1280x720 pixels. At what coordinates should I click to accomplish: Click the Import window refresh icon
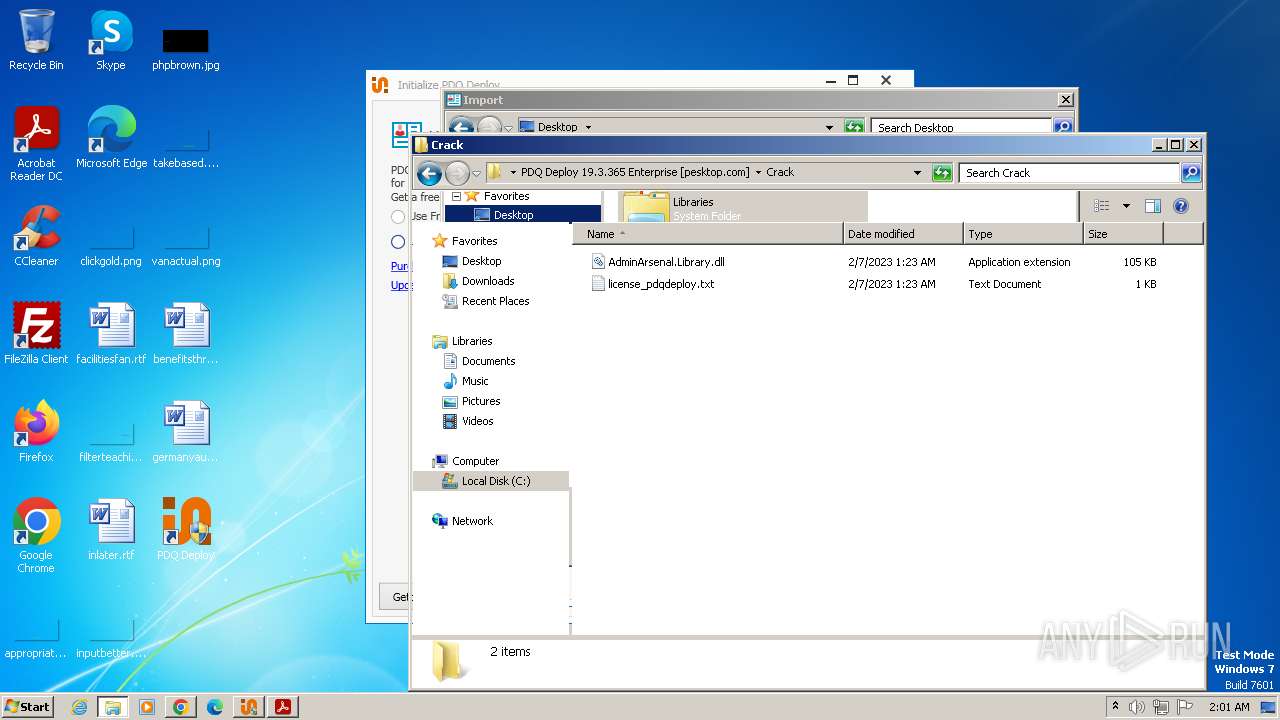[854, 127]
